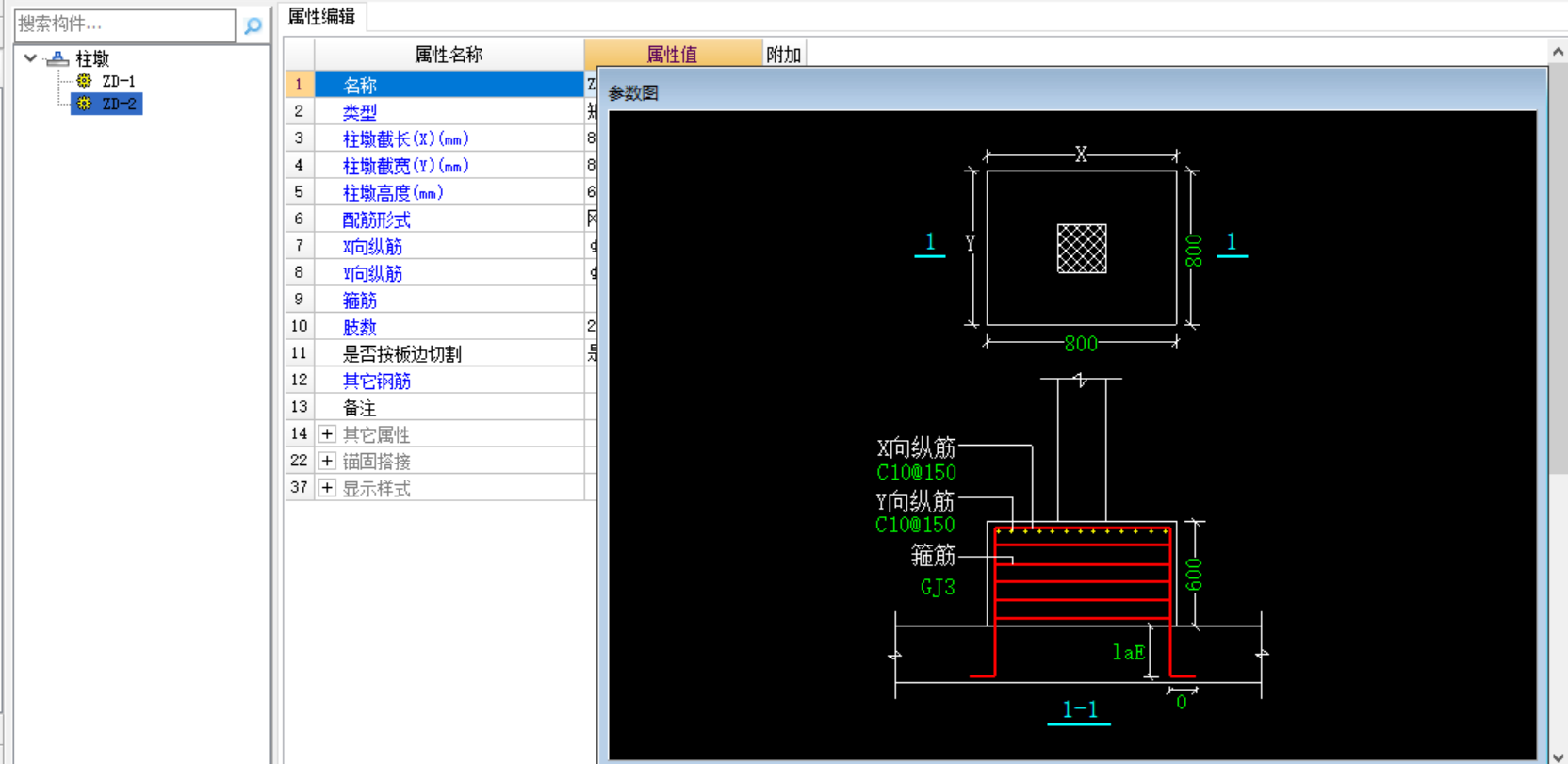Click the gear icon beside ZD-2
This screenshot has width=1568, height=764.
point(84,104)
